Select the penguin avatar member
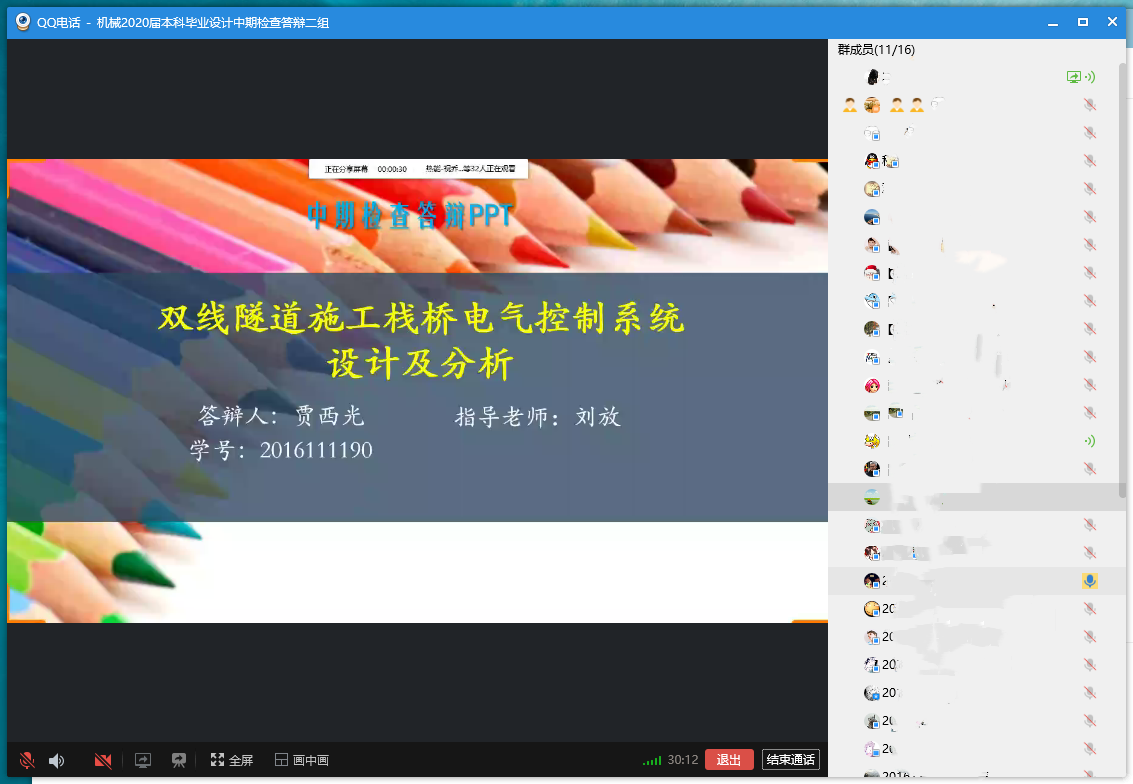This screenshot has width=1133, height=784. click(x=872, y=161)
